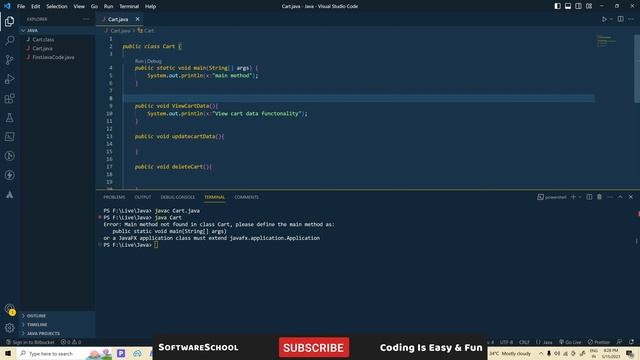Open the Explorer view in activity bar
This screenshot has width=640, height=360.
[x=9, y=21]
